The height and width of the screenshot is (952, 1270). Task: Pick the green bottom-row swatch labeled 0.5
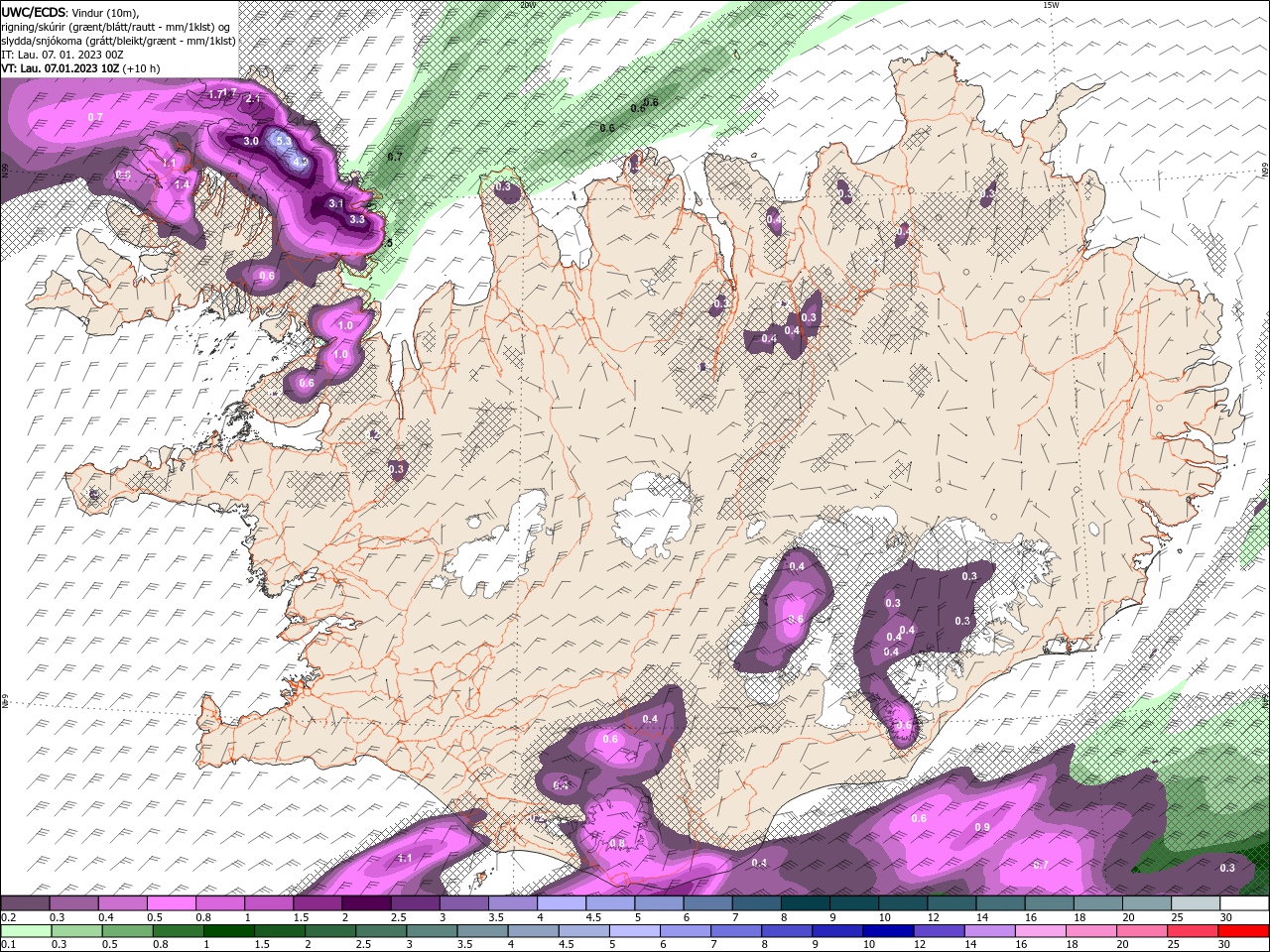click(127, 930)
